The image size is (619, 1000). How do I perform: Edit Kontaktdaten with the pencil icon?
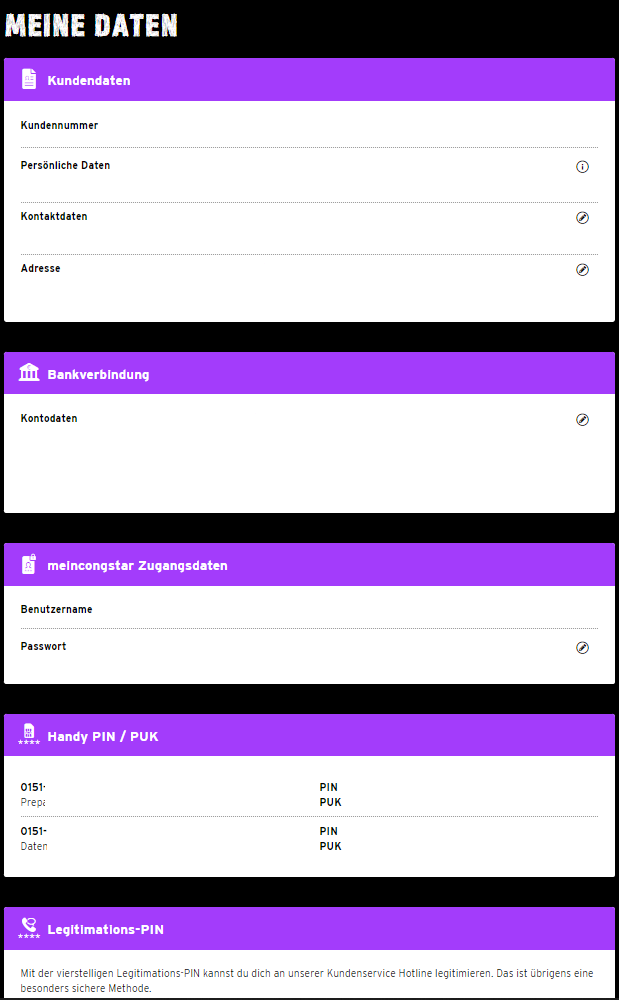pyautogui.click(x=583, y=218)
